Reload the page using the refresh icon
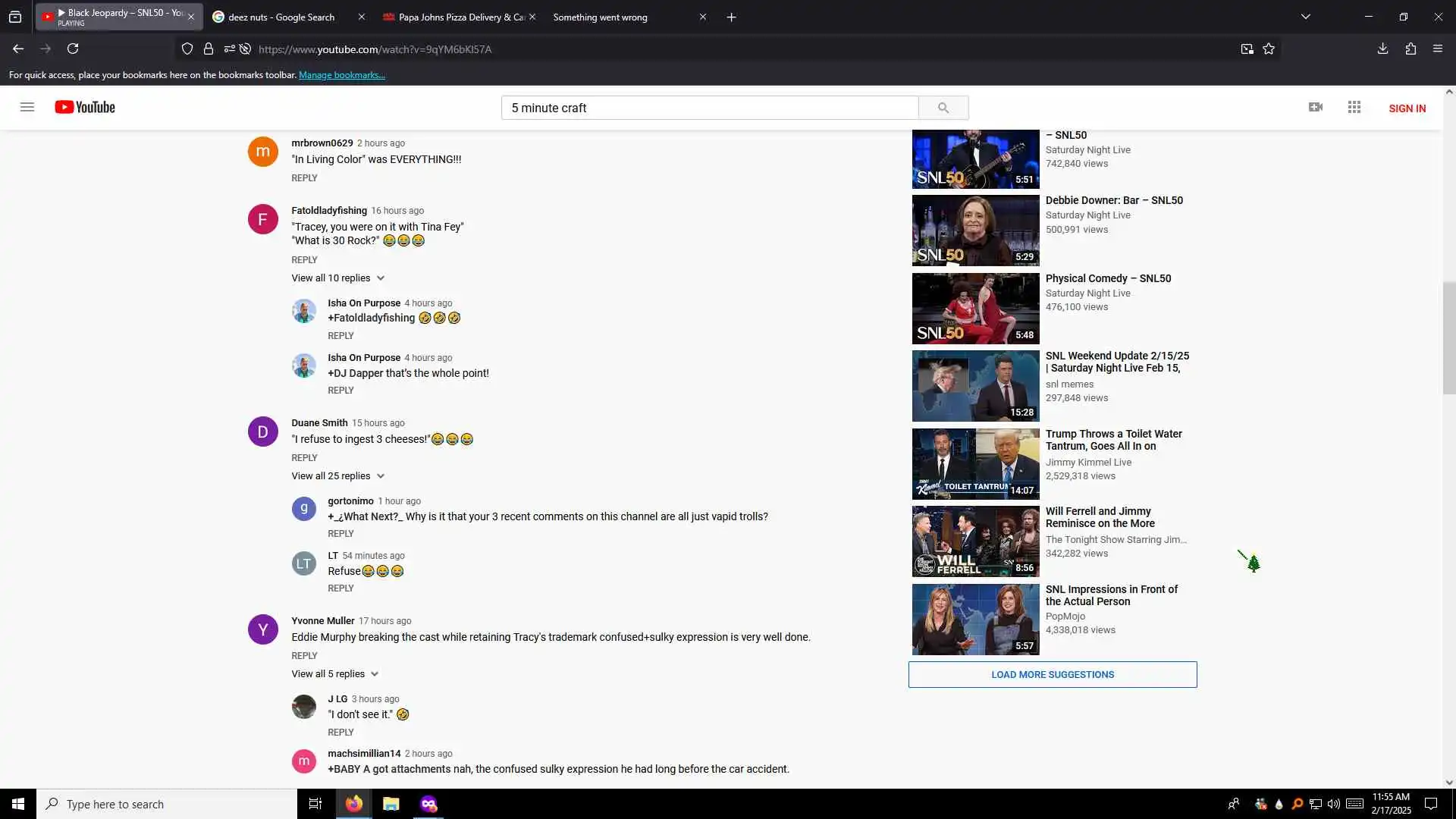Image resolution: width=1456 pixels, height=819 pixels. point(73,49)
